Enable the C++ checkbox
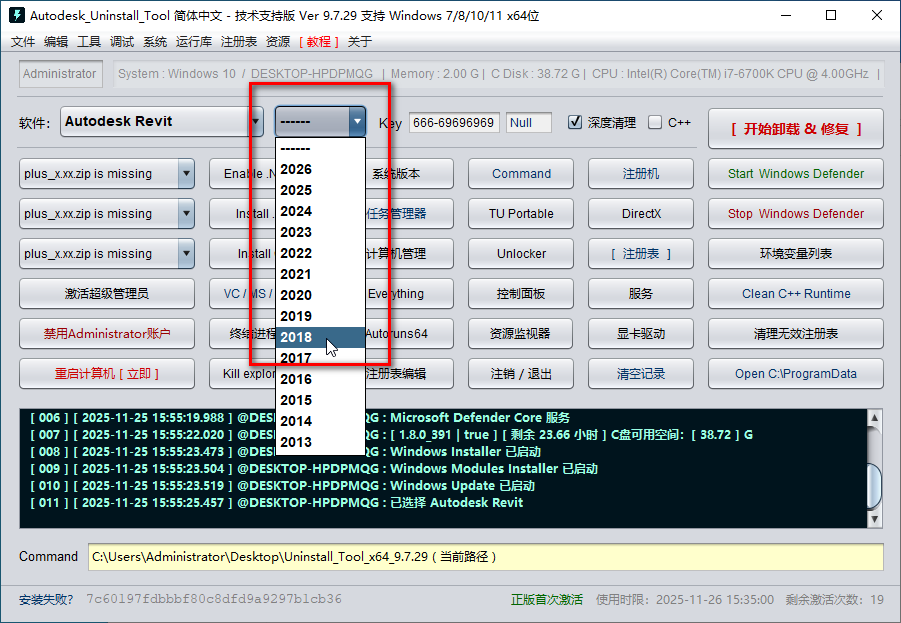Image resolution: width=901 pixels, height=623 pixels. pyautogui.click(x=654, y=122)
